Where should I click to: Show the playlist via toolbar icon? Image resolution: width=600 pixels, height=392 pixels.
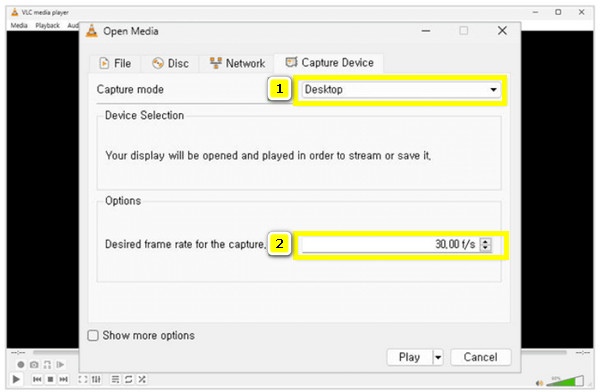[x=115, y=379]
